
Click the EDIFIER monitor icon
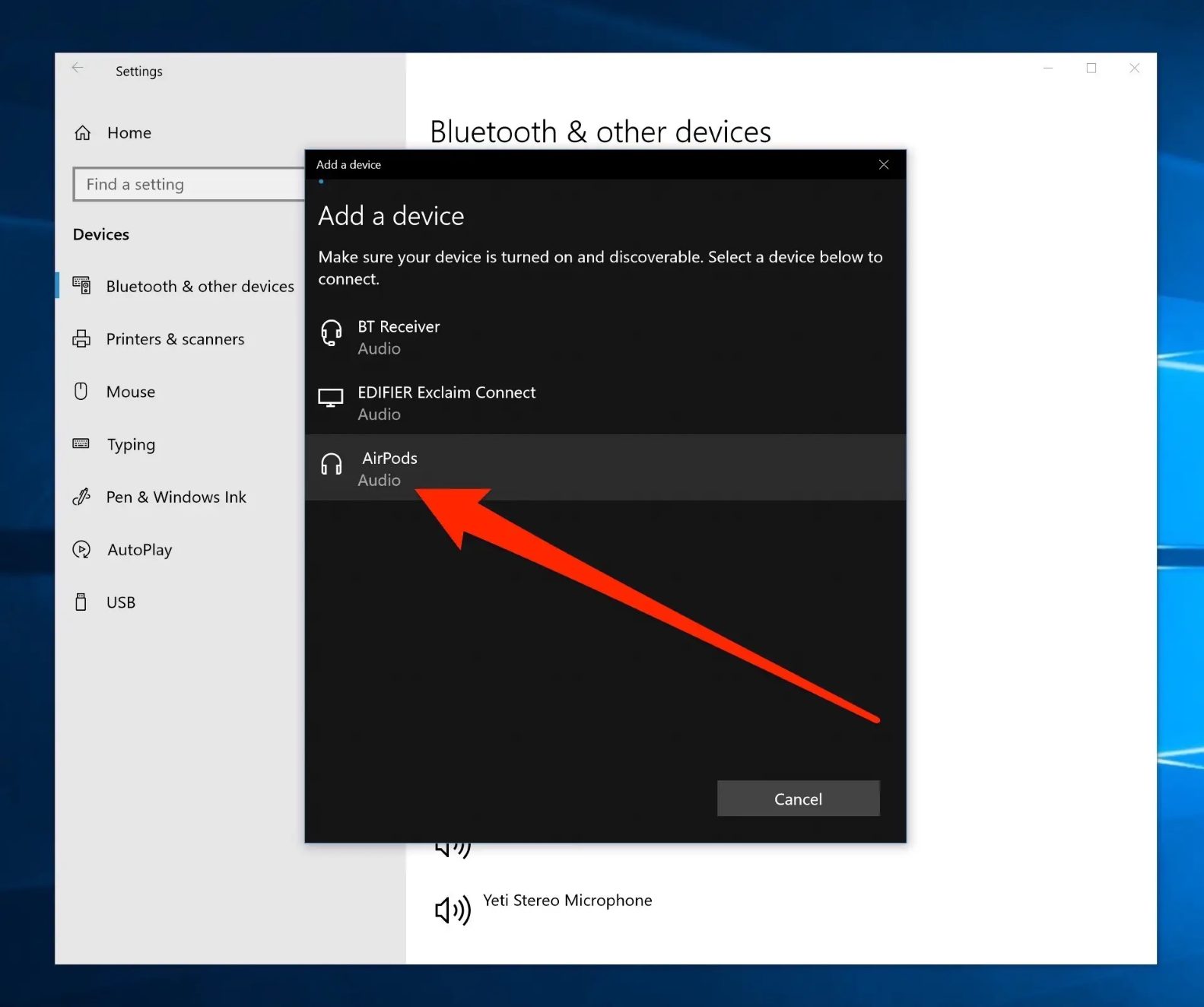point(331,398)
